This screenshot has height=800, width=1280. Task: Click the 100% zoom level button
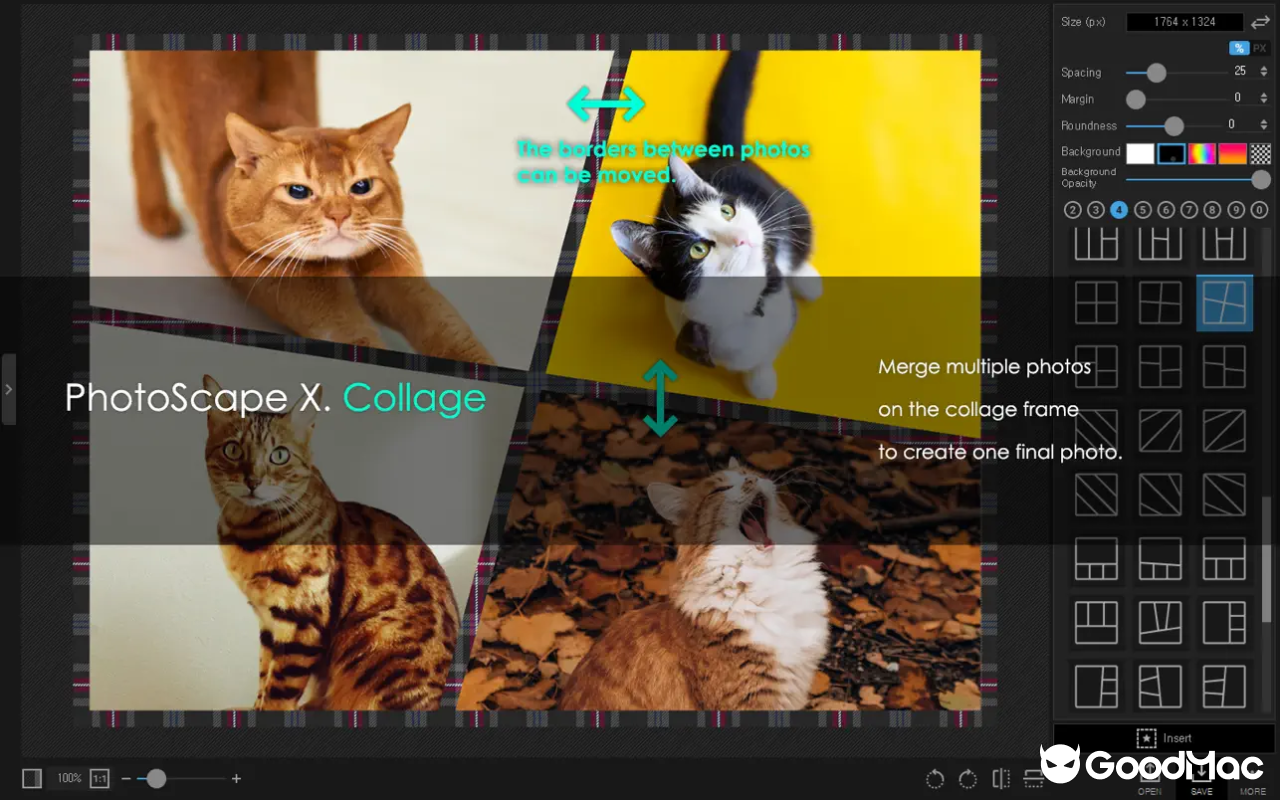69,778
